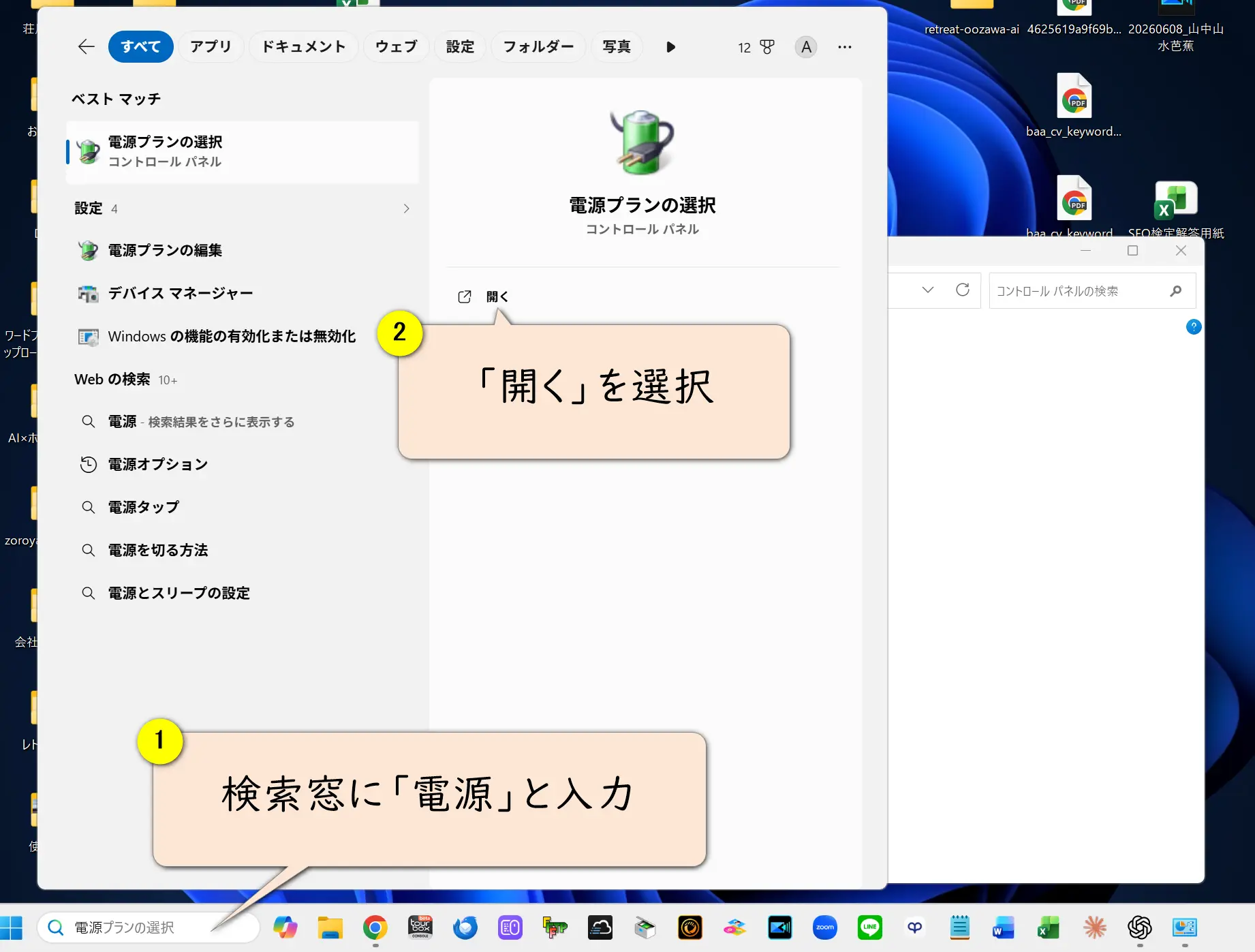Expand the 設定 results section chevron
1255x952 pixels.
[x=407, y=209]
